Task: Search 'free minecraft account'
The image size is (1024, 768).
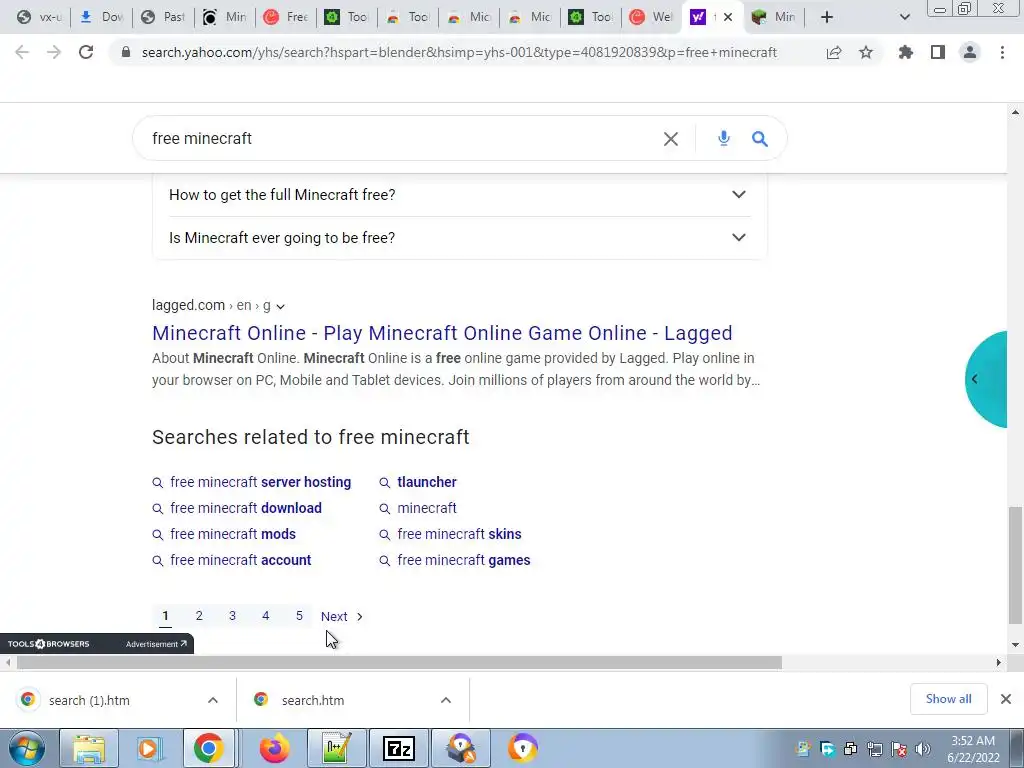Action: pyautogui.click(x=240, y=560)
